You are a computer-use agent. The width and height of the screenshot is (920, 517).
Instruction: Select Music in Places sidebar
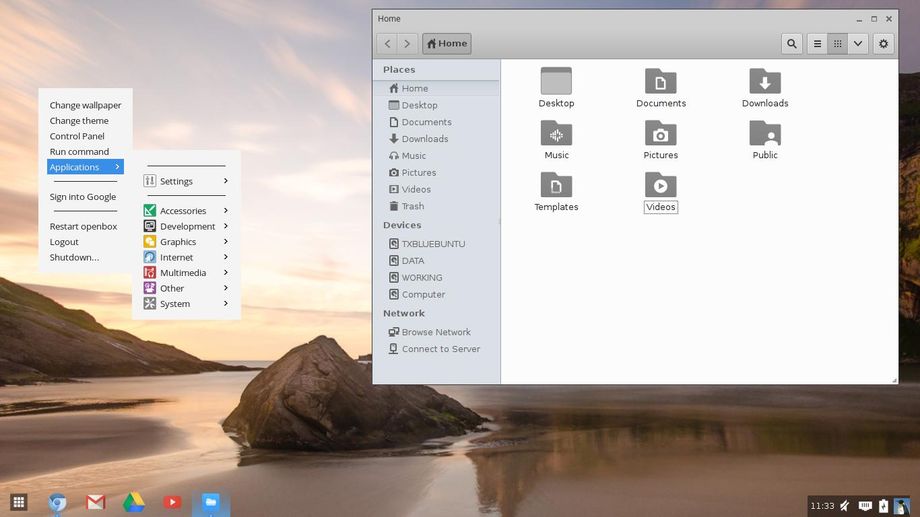coord(437,156)
